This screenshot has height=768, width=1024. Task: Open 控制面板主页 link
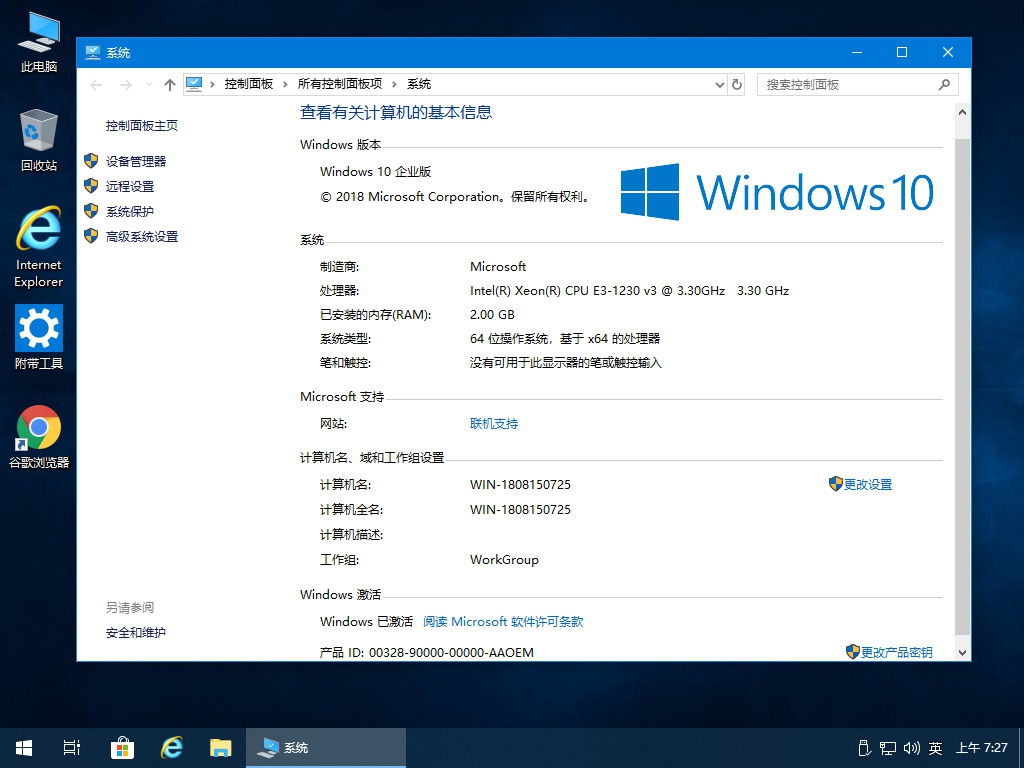142,125
